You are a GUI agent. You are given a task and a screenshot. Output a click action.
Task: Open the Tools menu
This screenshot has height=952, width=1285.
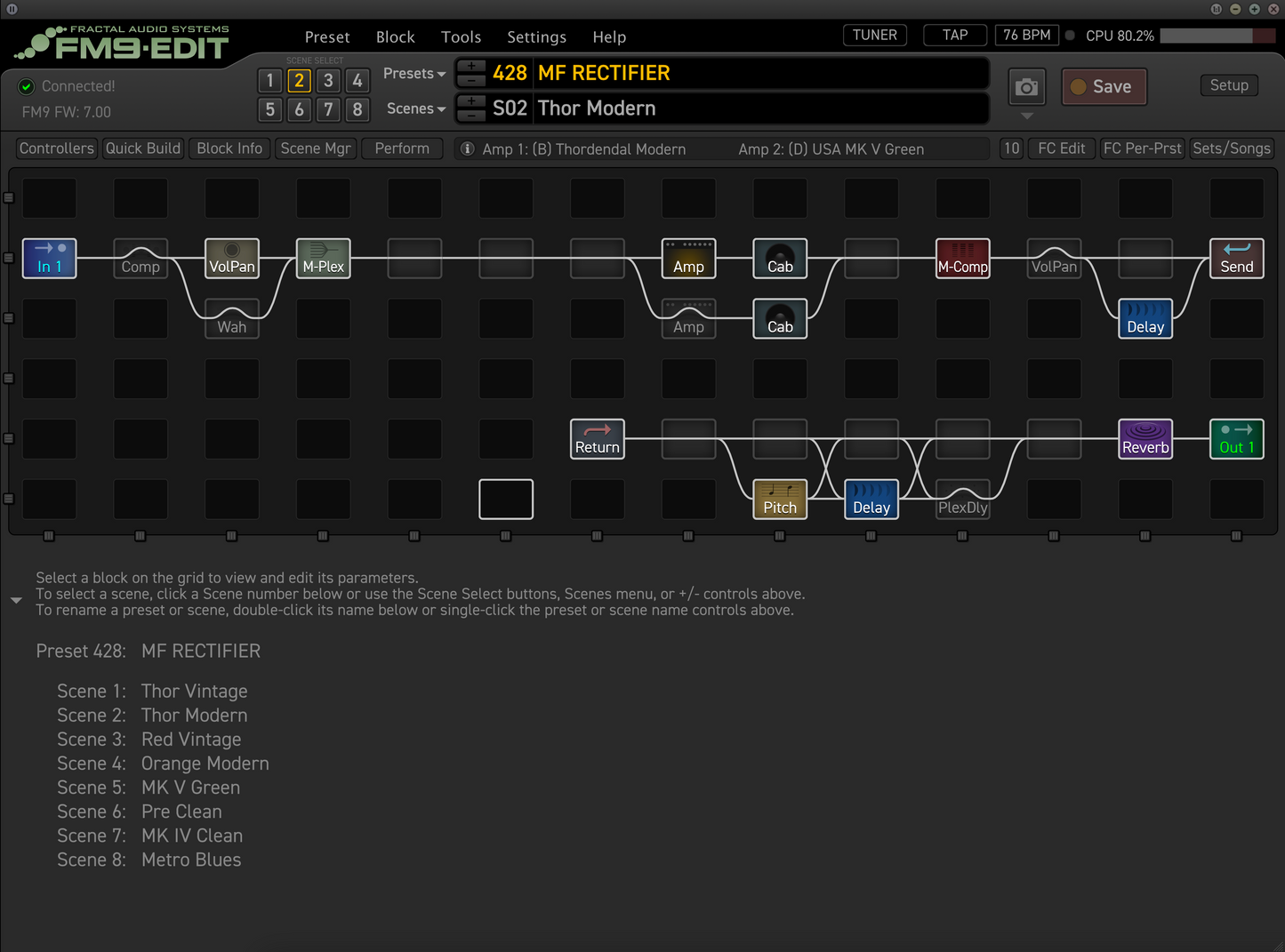point(462,37)
